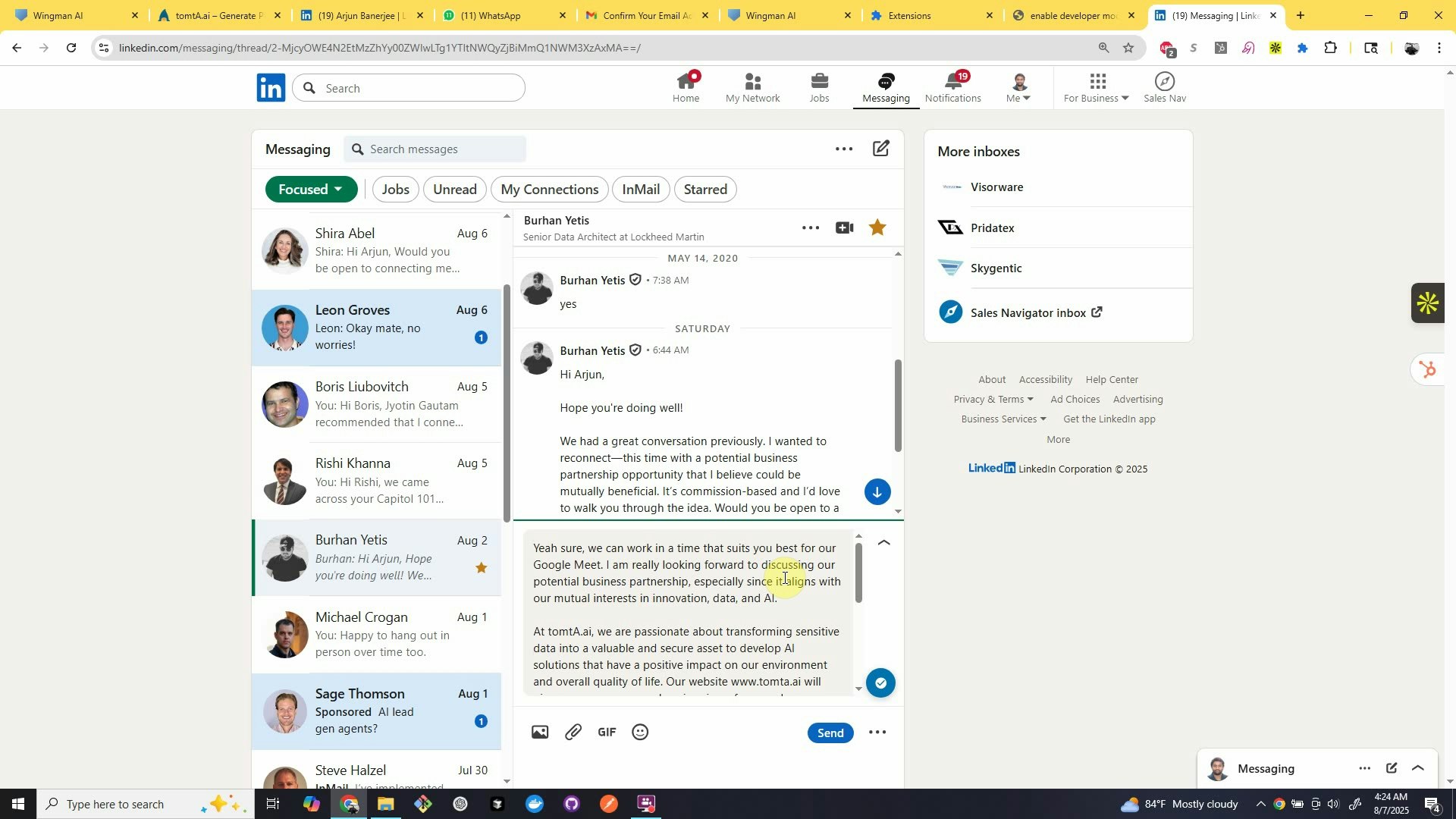Image resolution: width=1456 pixels, height=819 pixels.
Task: Expand For Business menu
Action: tap(1097, 88)
